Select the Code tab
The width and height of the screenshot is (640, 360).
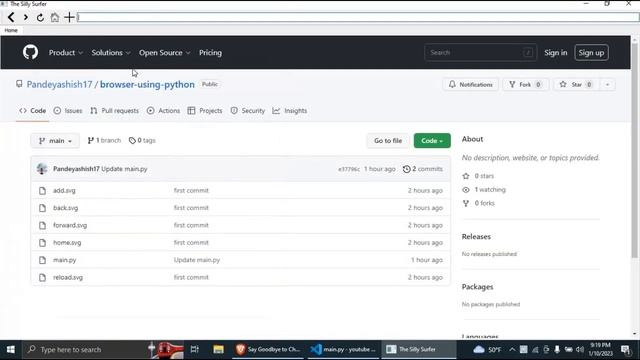click(33, 111)
